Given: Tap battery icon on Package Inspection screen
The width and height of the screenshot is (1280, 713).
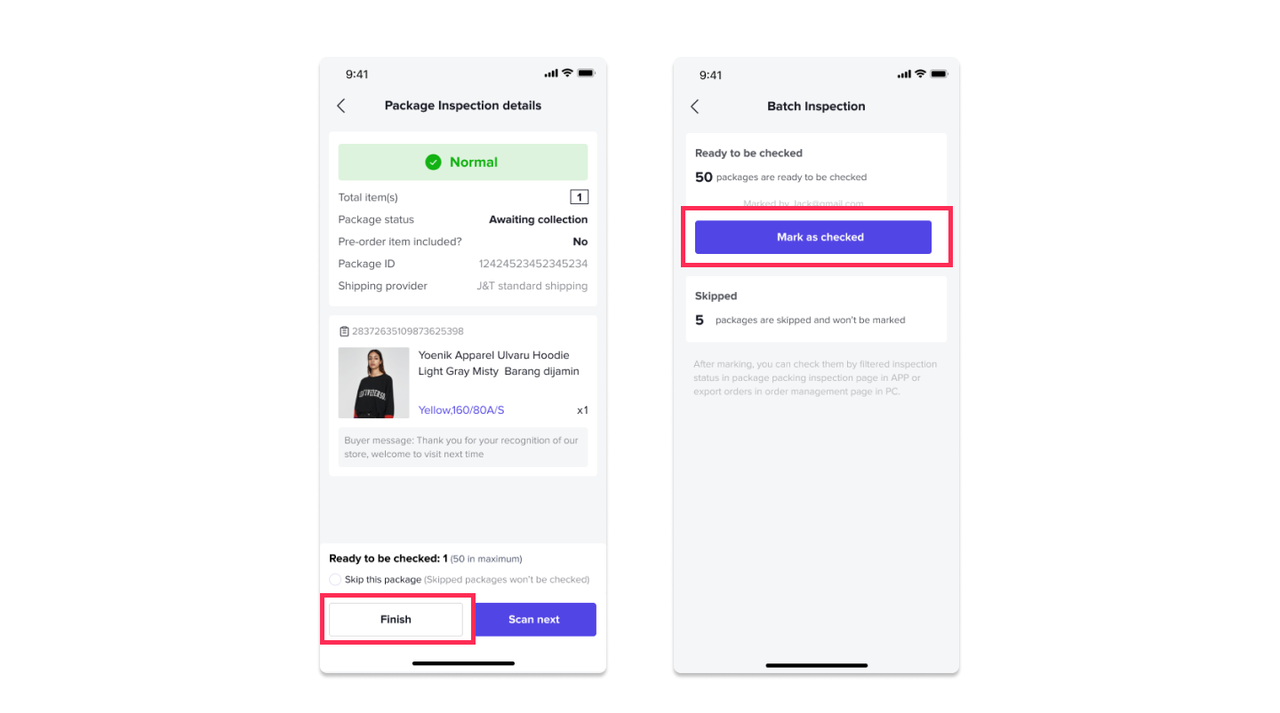Looking at the screenshot, I should [x=586, y=74].
